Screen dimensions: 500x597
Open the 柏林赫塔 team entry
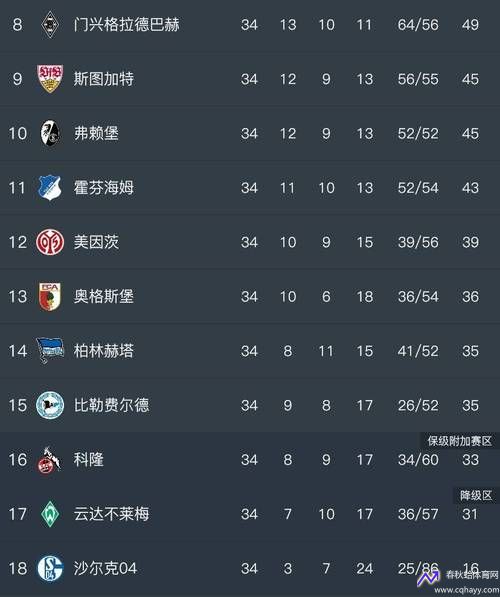click(x=104, y=351)
